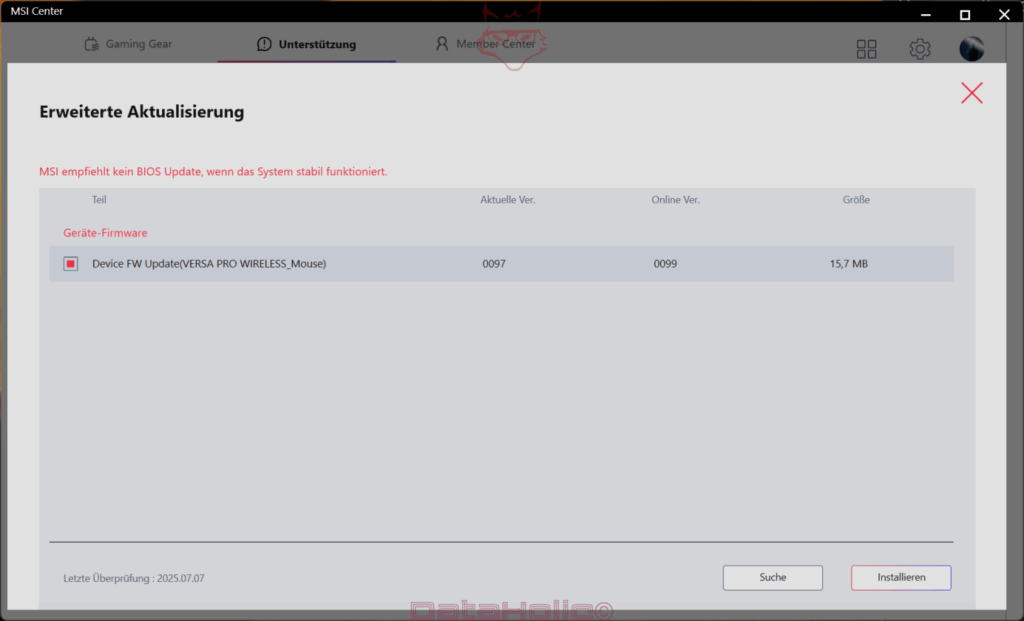This screenshot has height=621, width=1024.
Task: Click the Größe column header
Action: tap(856, 200)
